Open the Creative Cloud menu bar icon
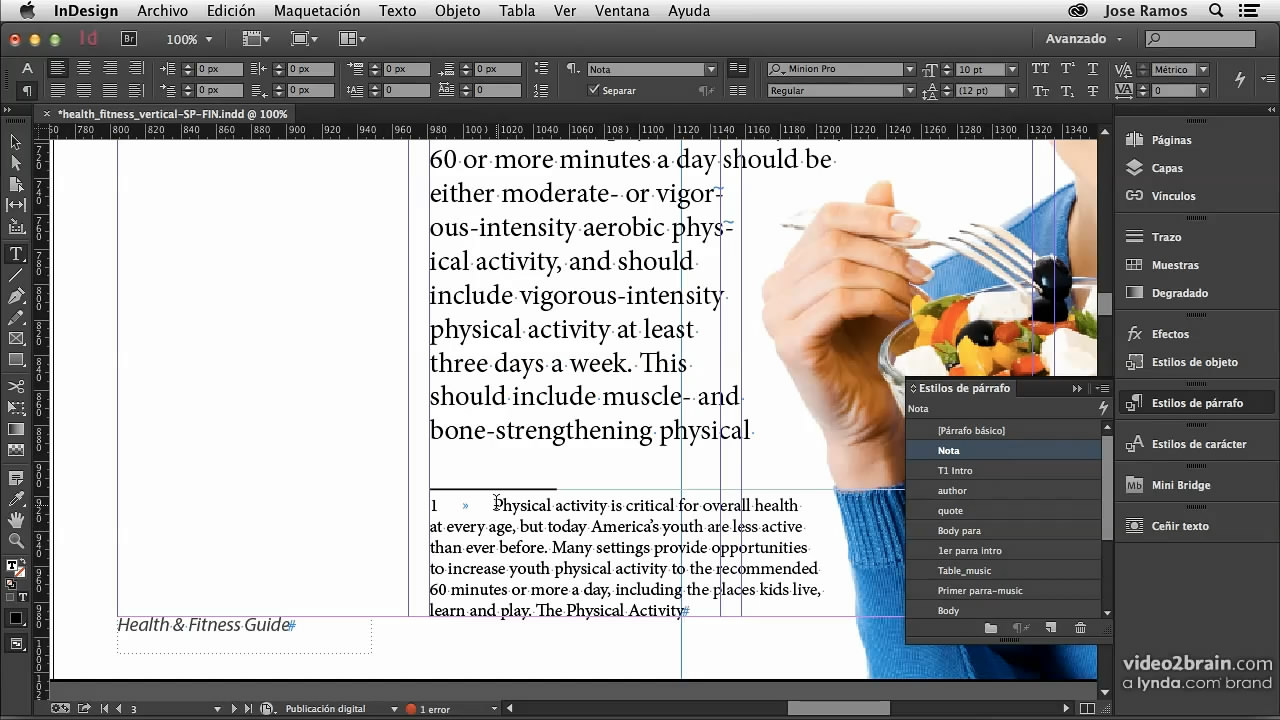1280x720 pixels. [x=1077, y=11]
